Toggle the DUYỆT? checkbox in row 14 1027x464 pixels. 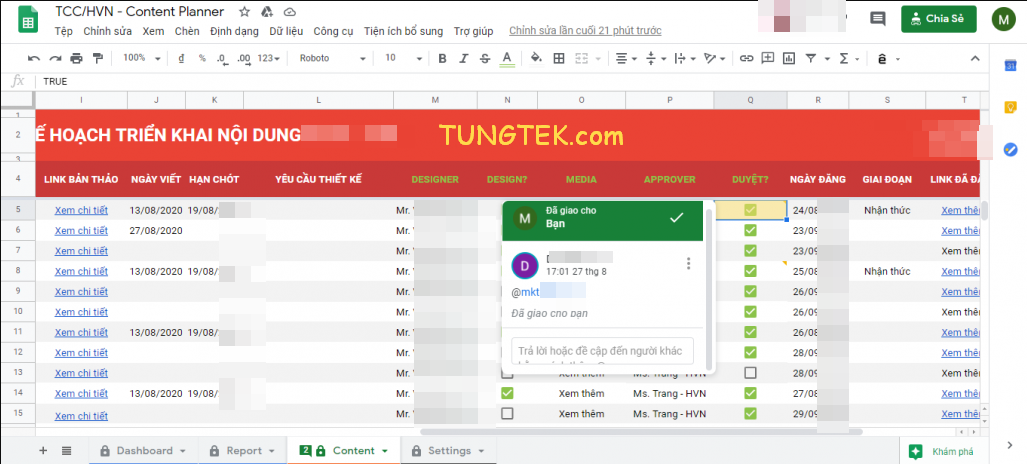coord(750,393)
